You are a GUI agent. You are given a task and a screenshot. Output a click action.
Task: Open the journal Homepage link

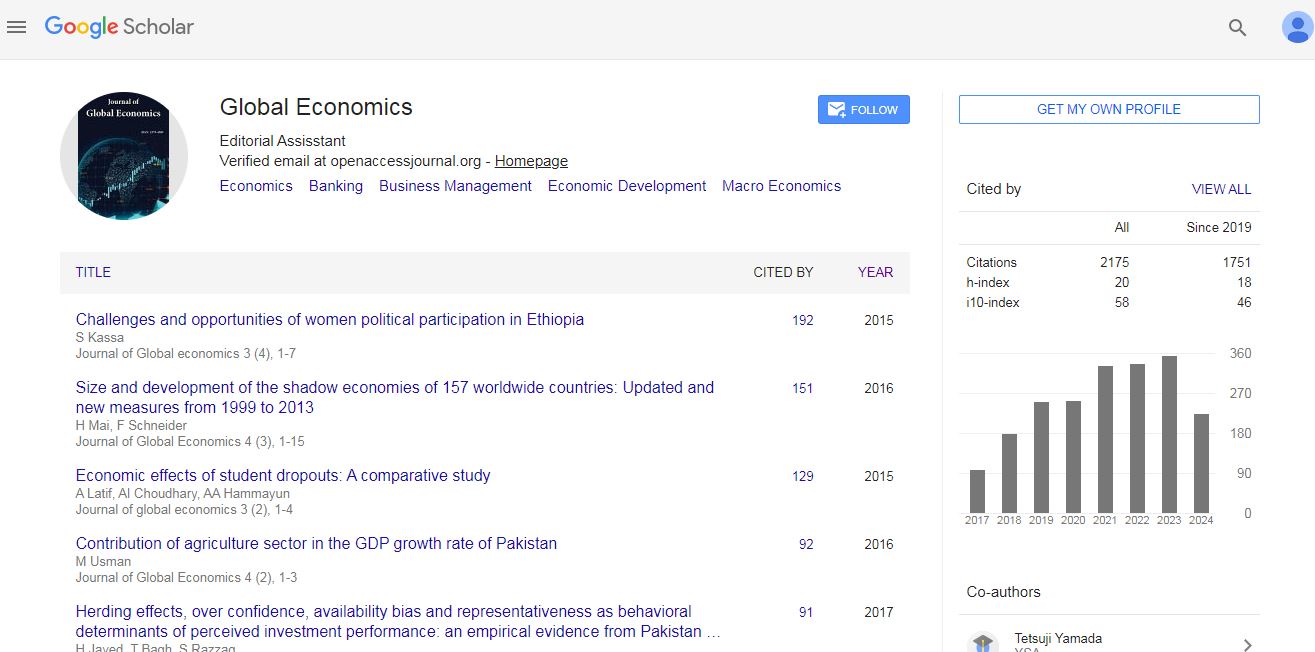[x=531, y=161]
